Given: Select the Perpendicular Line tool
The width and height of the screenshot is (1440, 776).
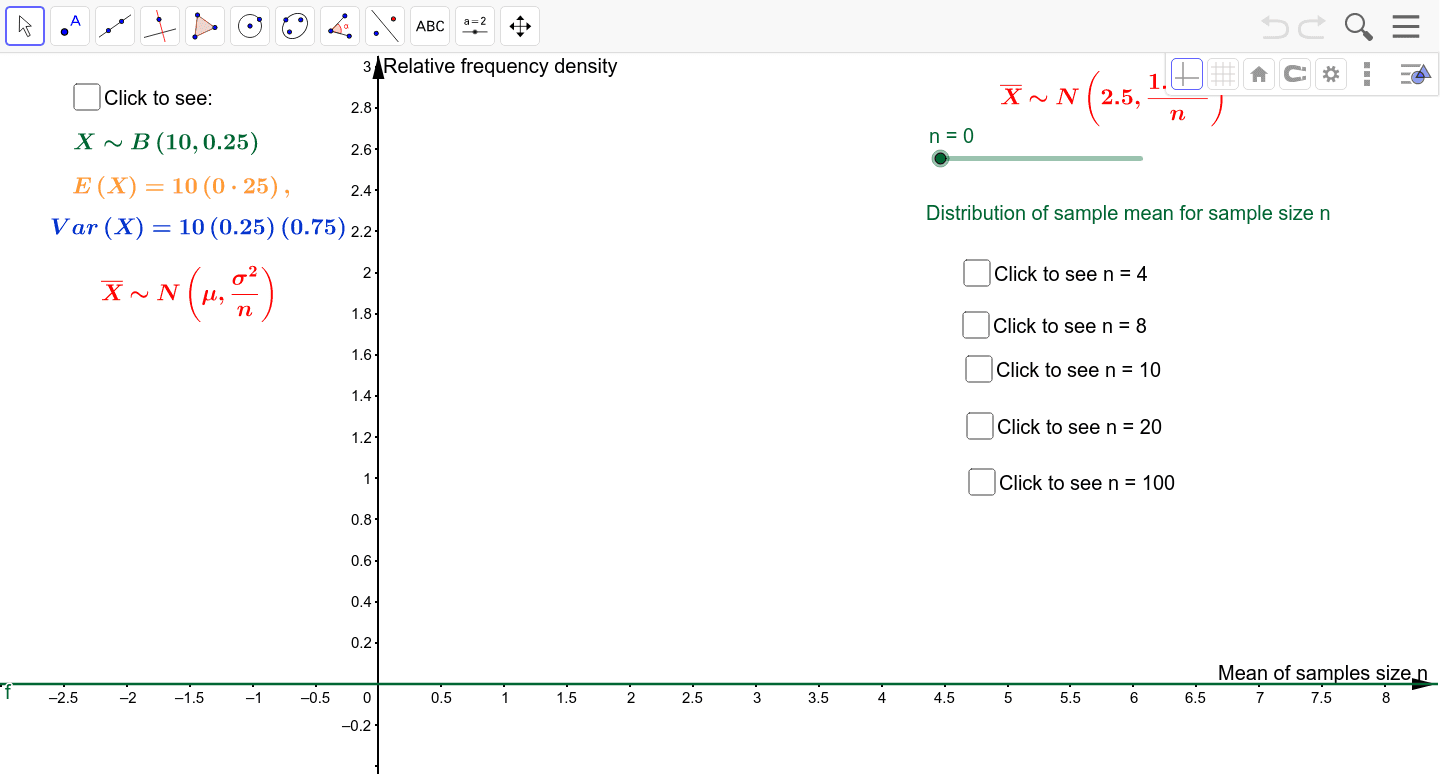Looking at the screenshot, I should coord(160,26).
